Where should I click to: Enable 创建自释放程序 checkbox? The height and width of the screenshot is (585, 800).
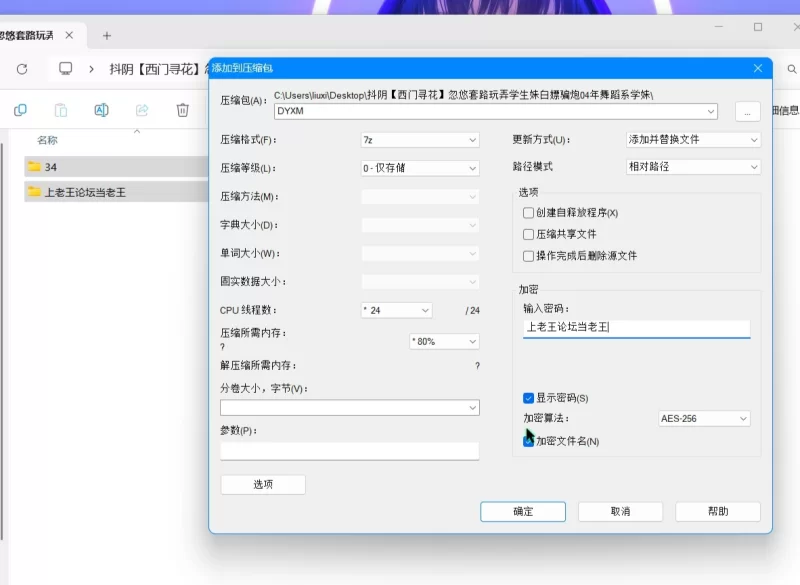pyautogui.click(x=529, y=213)
